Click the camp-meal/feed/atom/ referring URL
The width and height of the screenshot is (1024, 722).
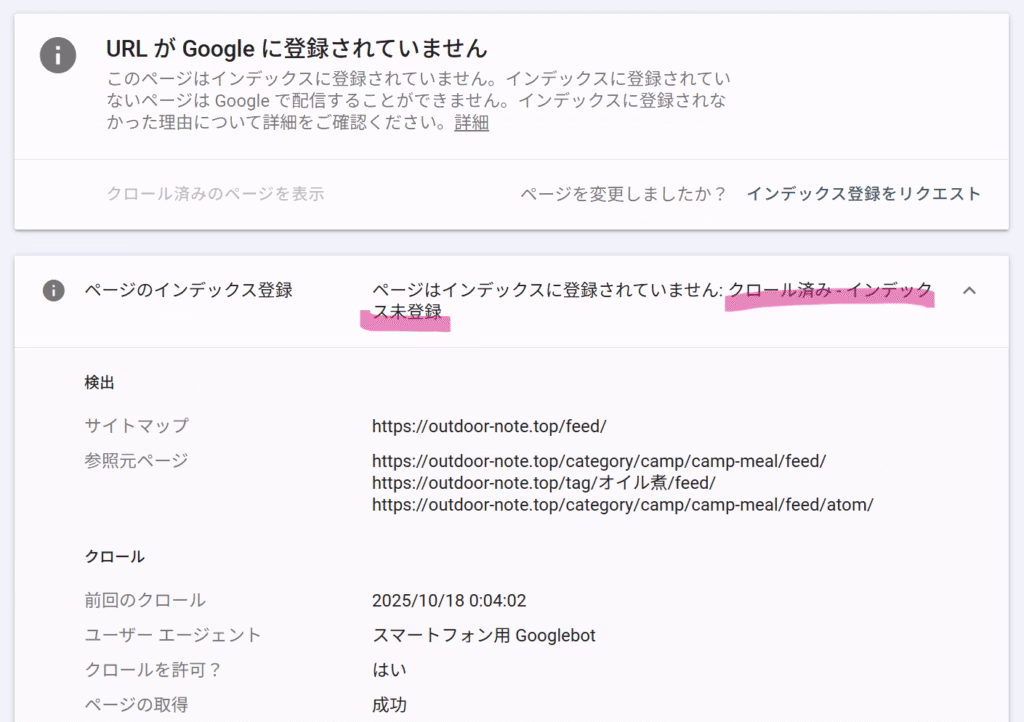coord(622,505)
